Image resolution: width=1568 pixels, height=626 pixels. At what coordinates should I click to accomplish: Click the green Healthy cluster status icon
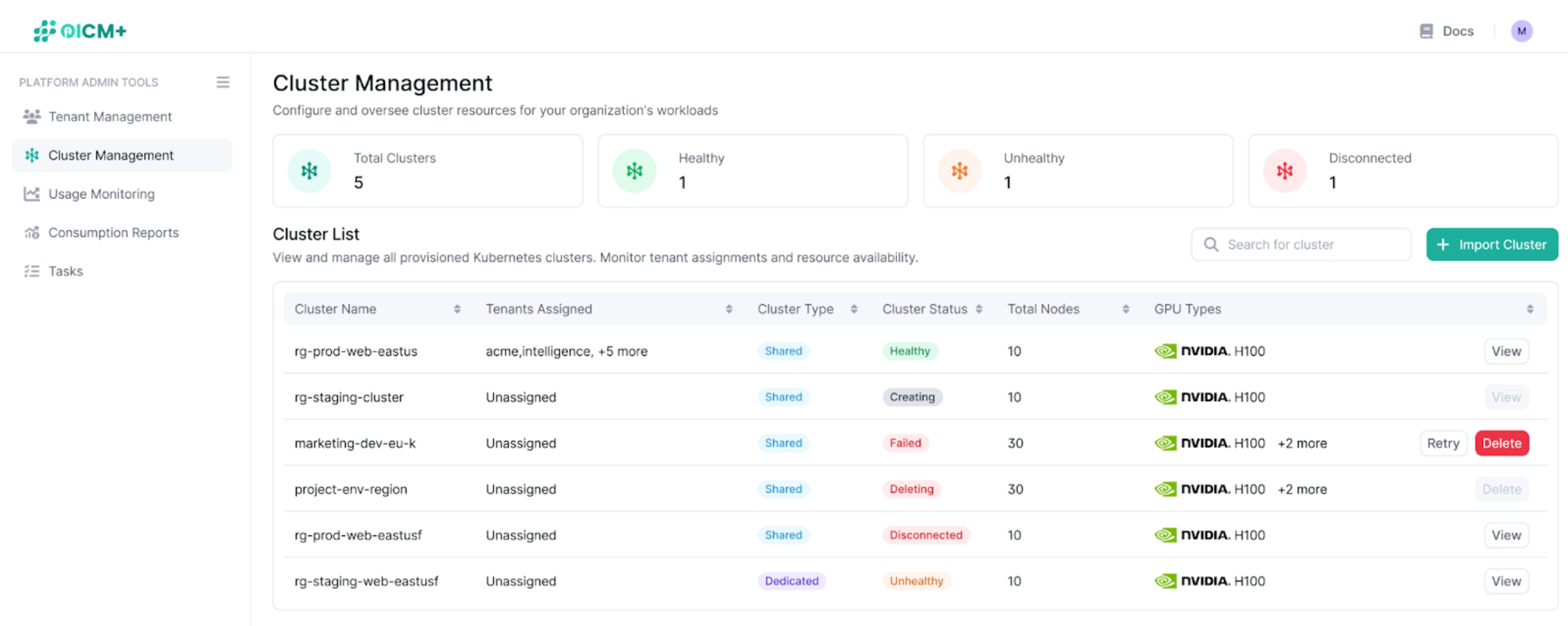coord(633,170)
